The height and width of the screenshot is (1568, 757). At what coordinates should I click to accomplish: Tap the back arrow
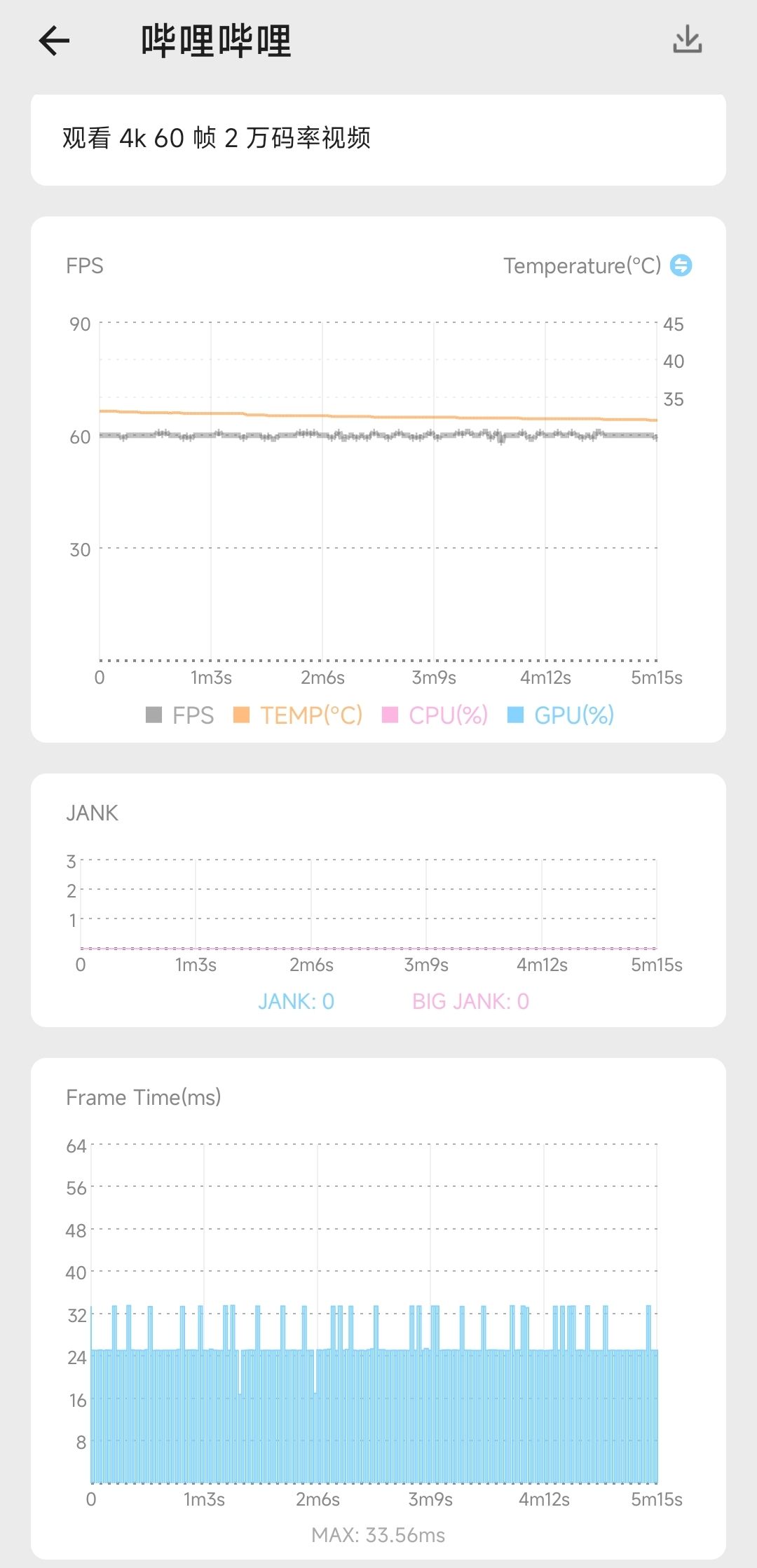[x=54, y=41]
